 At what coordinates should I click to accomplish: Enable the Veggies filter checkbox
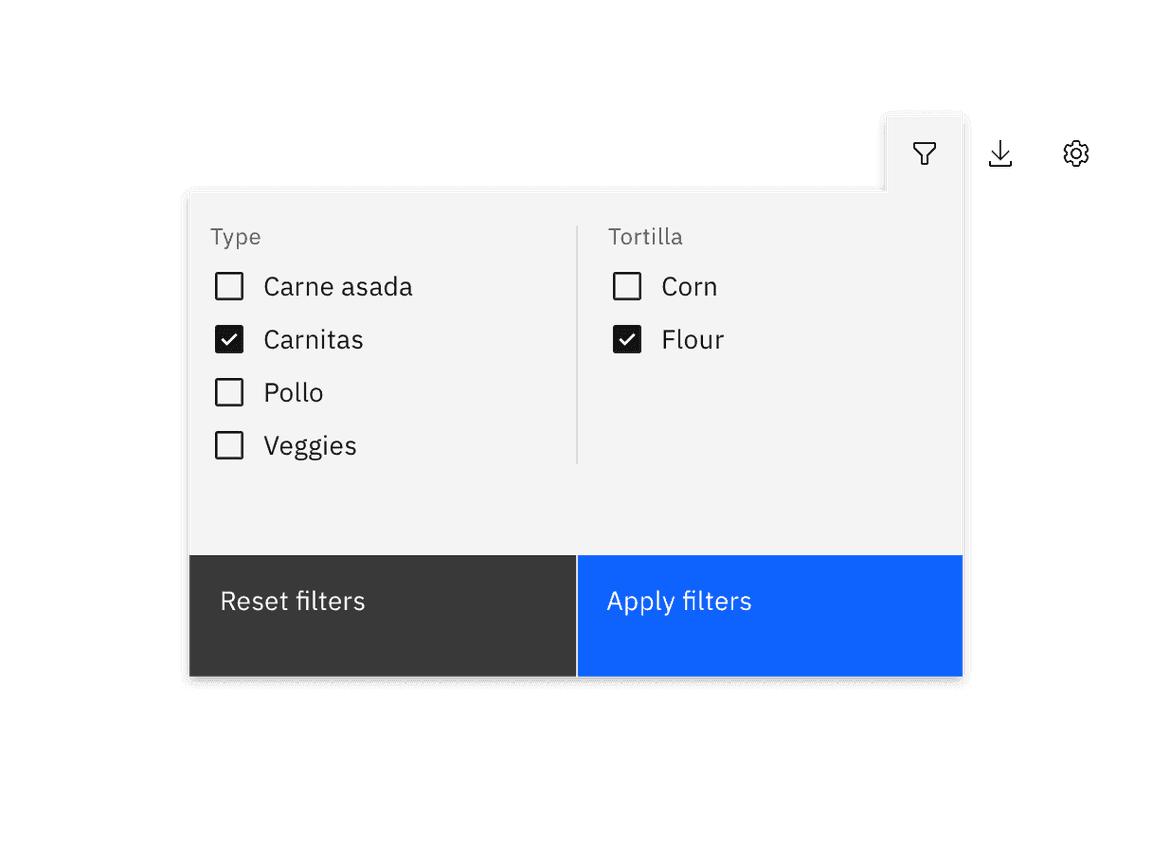229,445
